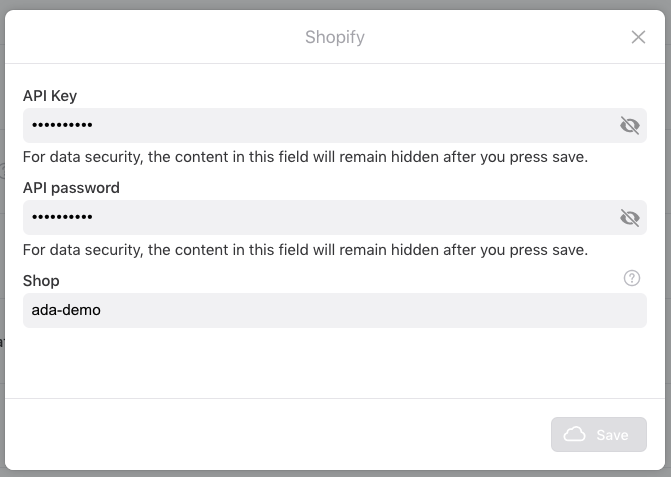Show the hidden API Key value
Viewport: 671px width, 477px height.
(629, 125)
